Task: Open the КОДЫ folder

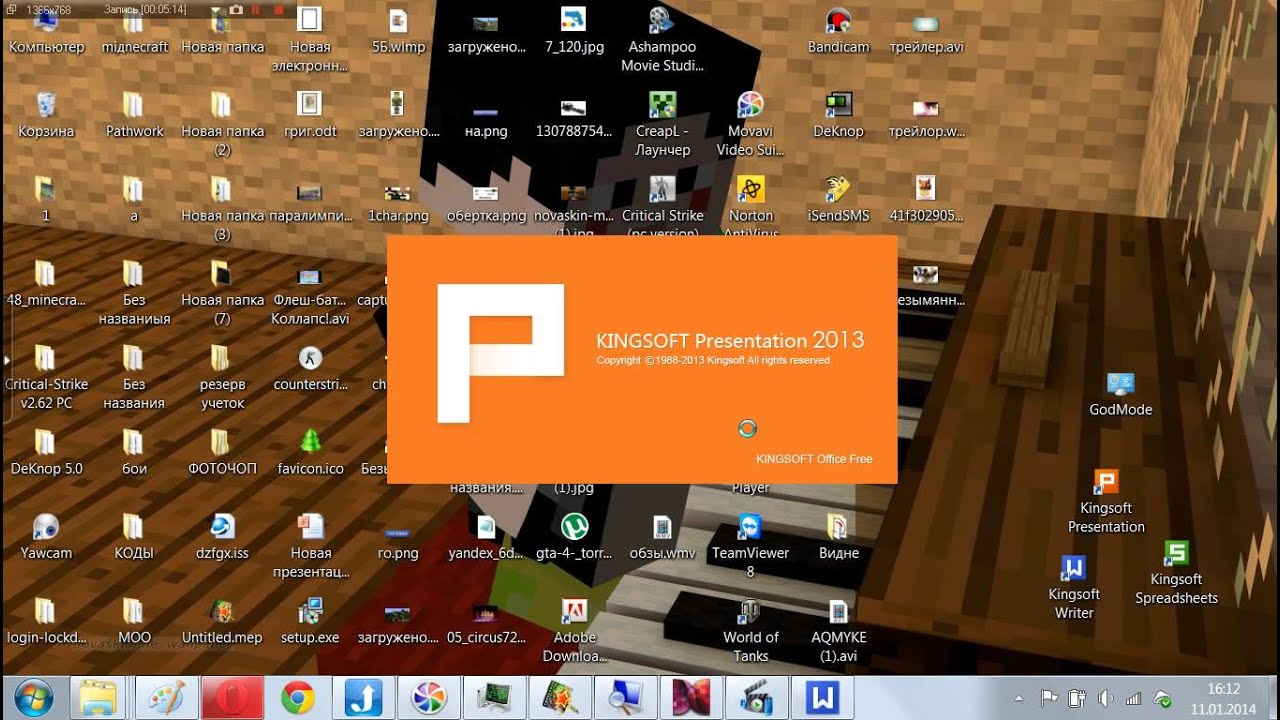Action: click(134, 538)
